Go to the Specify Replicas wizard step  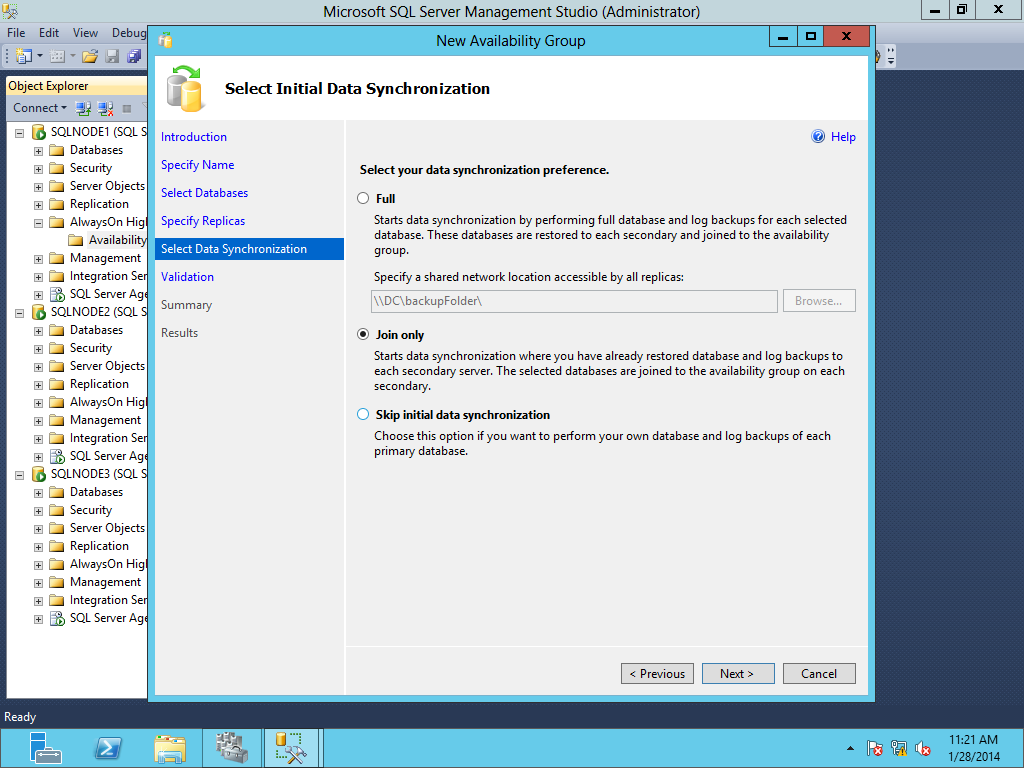203,221
